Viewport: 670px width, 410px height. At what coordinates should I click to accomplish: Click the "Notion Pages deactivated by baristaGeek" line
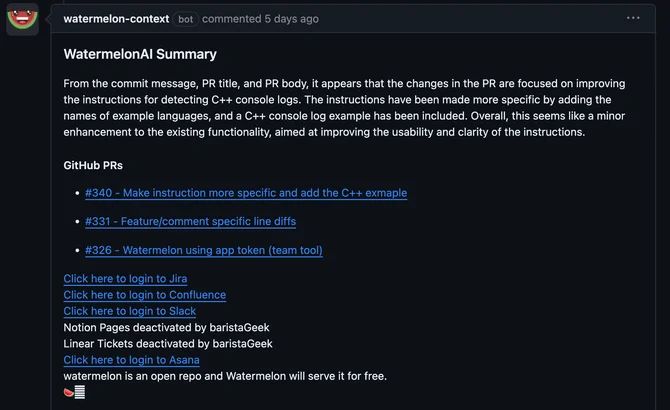(166, 327)
